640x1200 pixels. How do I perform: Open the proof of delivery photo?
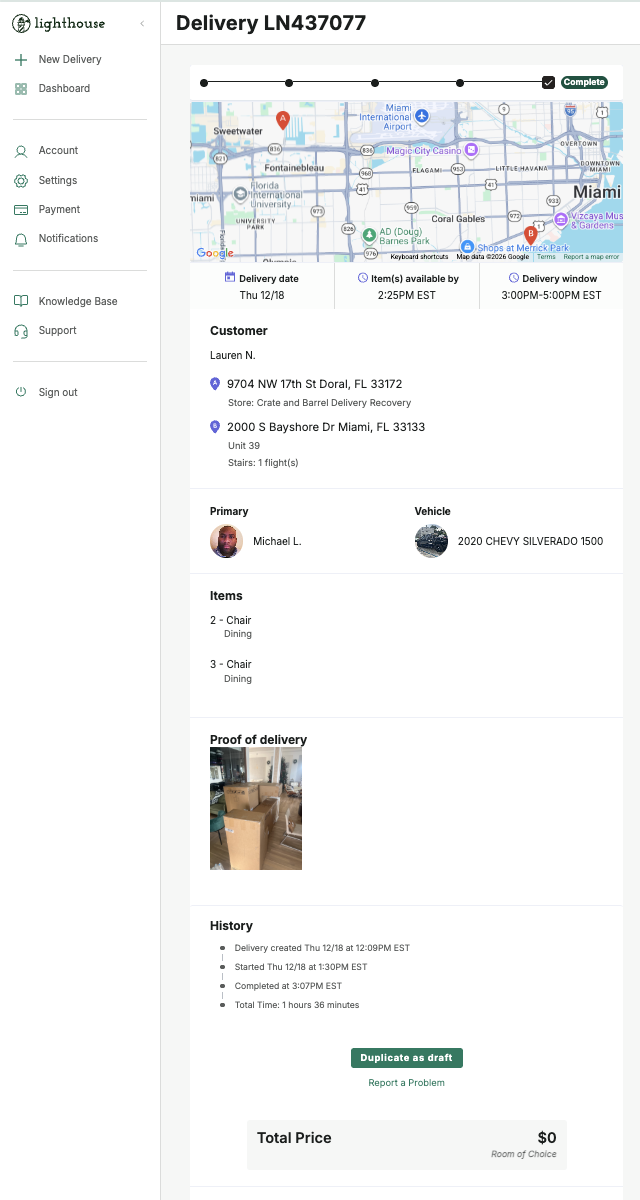click(256, 809)
